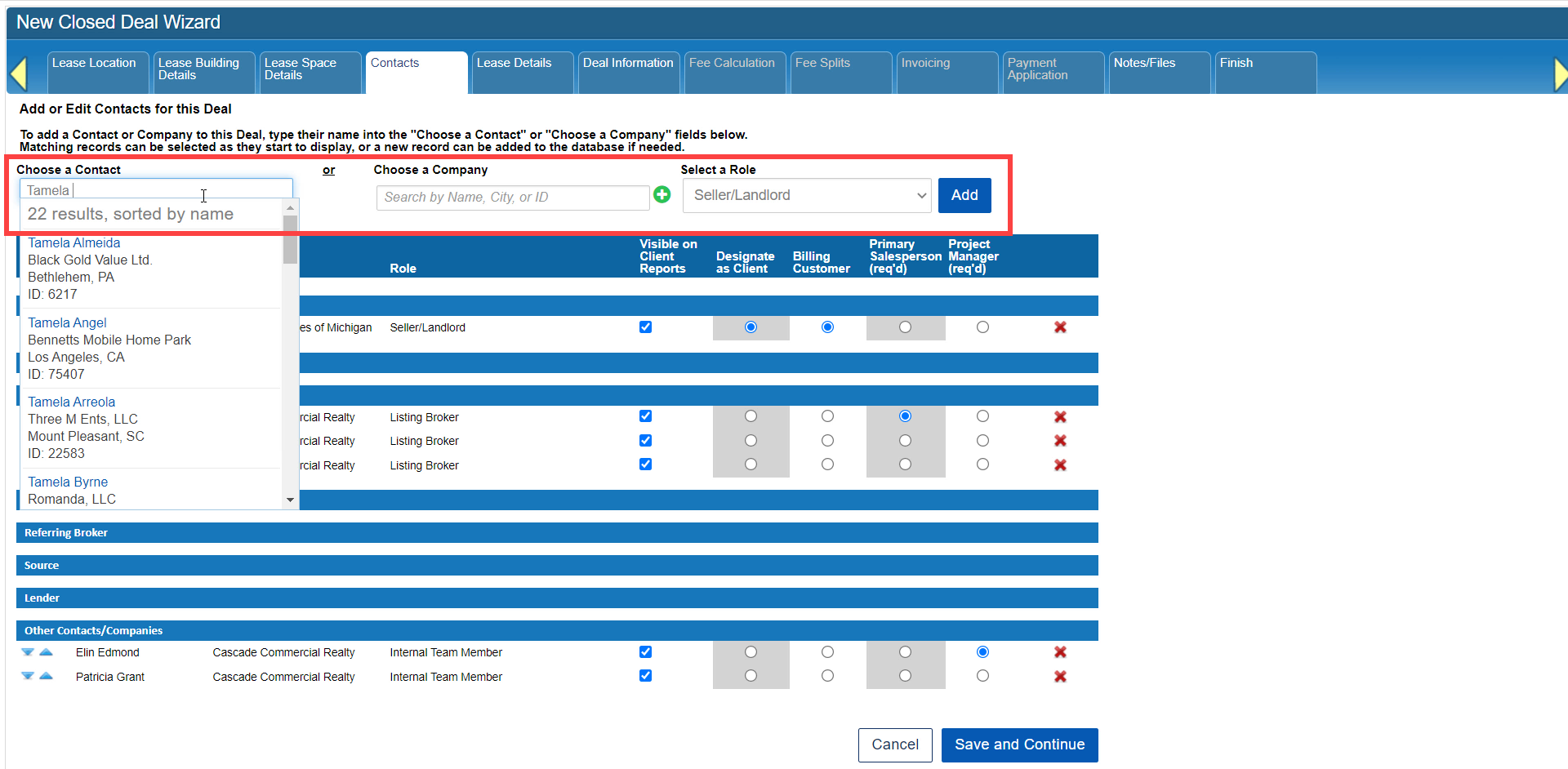
Task: Click Save and Continue
Action: tap(1019, 745)
